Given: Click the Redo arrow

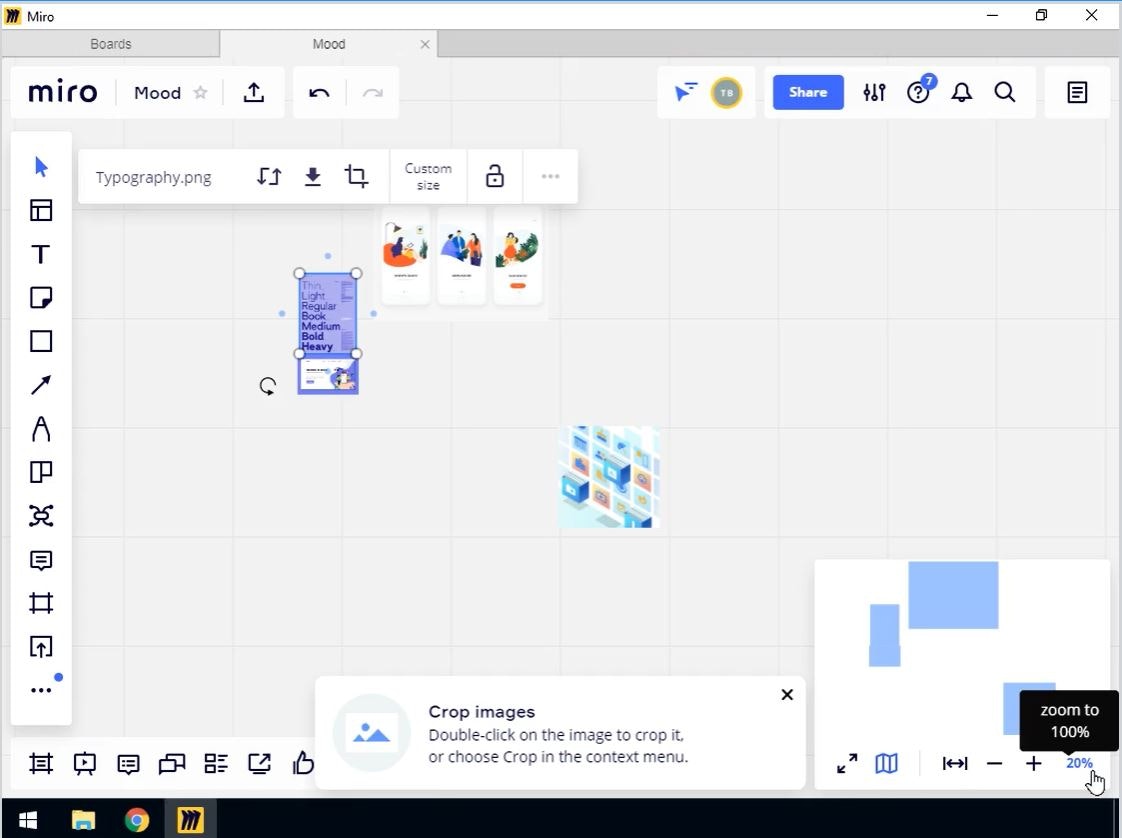Looking at the screenshot, I should click(373, 92).
